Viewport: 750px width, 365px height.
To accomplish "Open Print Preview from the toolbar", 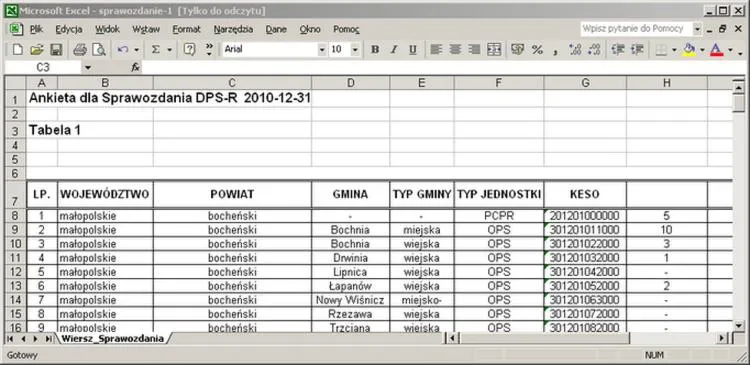I will point(99,49).
